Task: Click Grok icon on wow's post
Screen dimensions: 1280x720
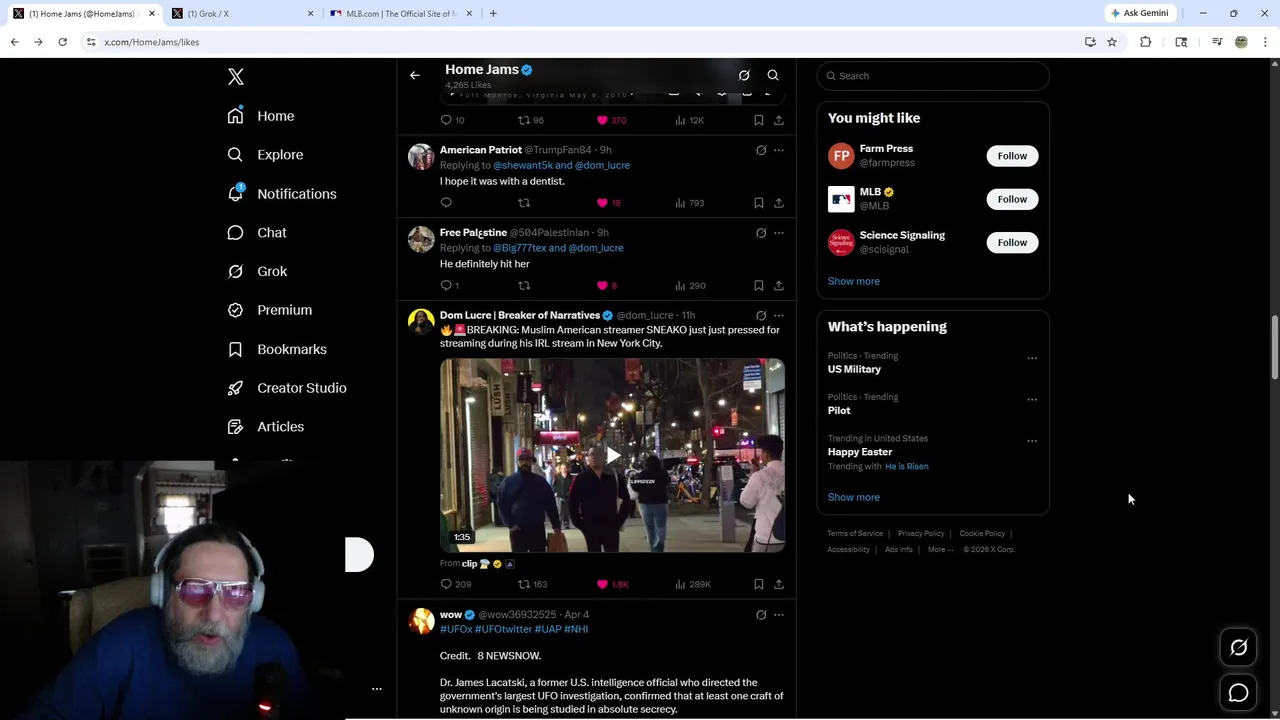Action: [761, 615]
